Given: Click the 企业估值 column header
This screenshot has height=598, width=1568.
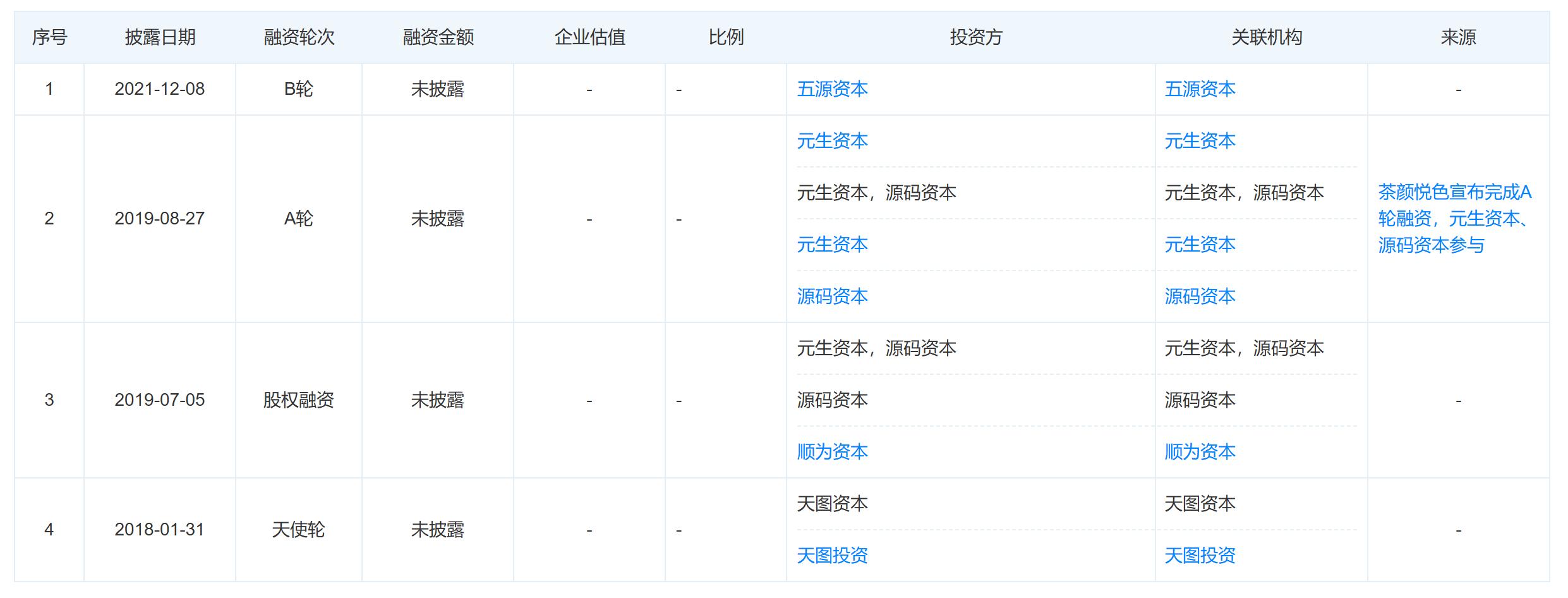Looking at the screenshot, I should click(589, 37).
